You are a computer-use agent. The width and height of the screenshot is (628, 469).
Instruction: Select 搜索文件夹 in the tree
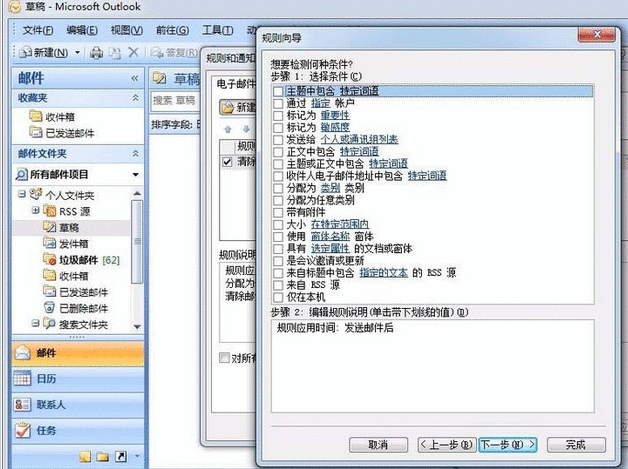tap(75, 324)
